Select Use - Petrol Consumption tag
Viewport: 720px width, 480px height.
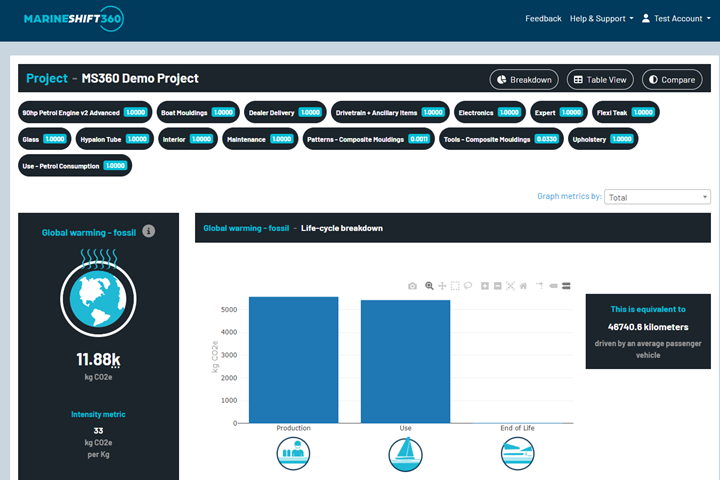click(x=75, y=166)
